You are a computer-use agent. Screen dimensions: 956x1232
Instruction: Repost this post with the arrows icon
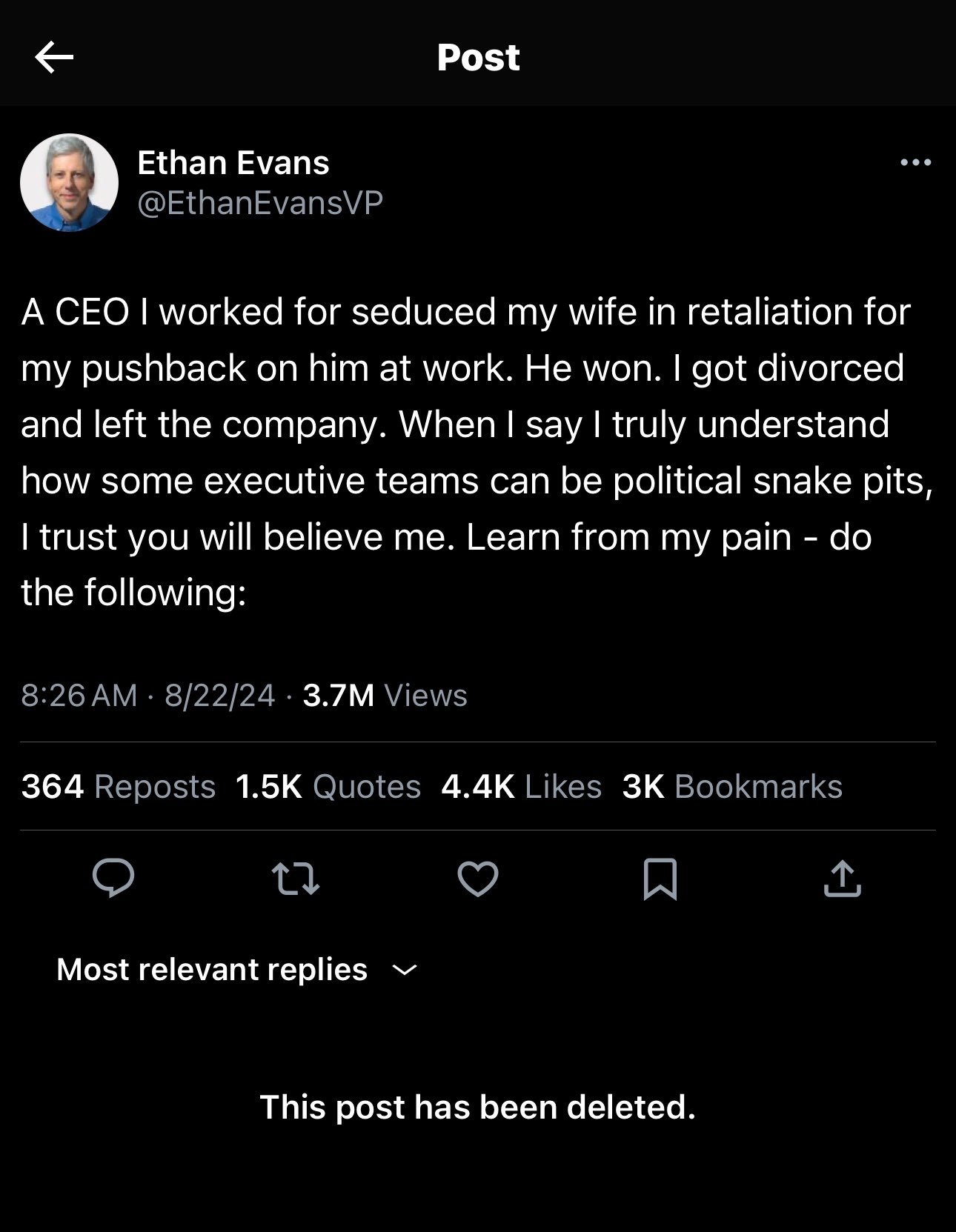[296, 879]
